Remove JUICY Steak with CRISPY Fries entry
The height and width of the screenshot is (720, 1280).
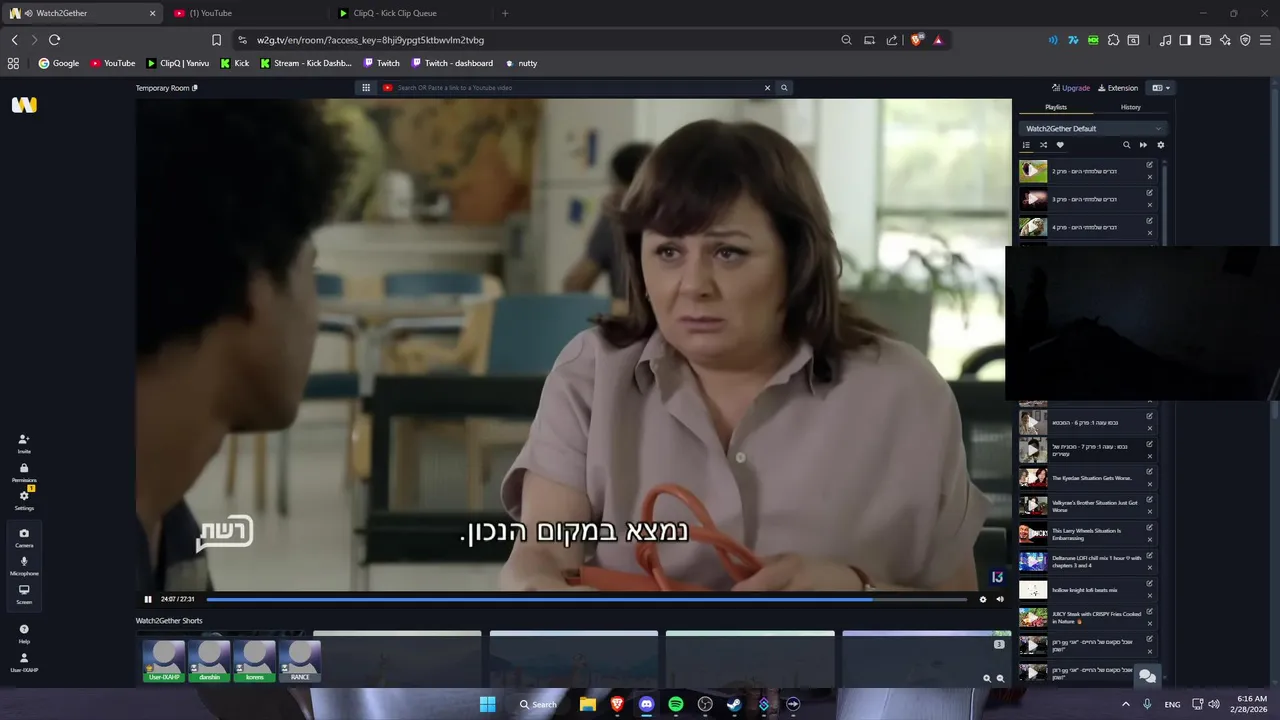tap(1150, 624)
